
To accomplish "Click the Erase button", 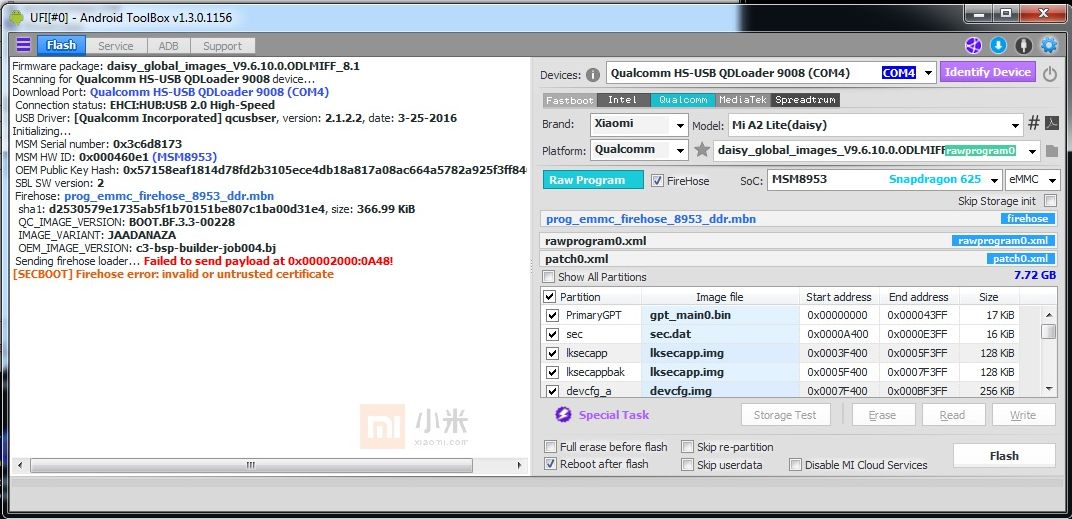I will click(x=882, y=415).
